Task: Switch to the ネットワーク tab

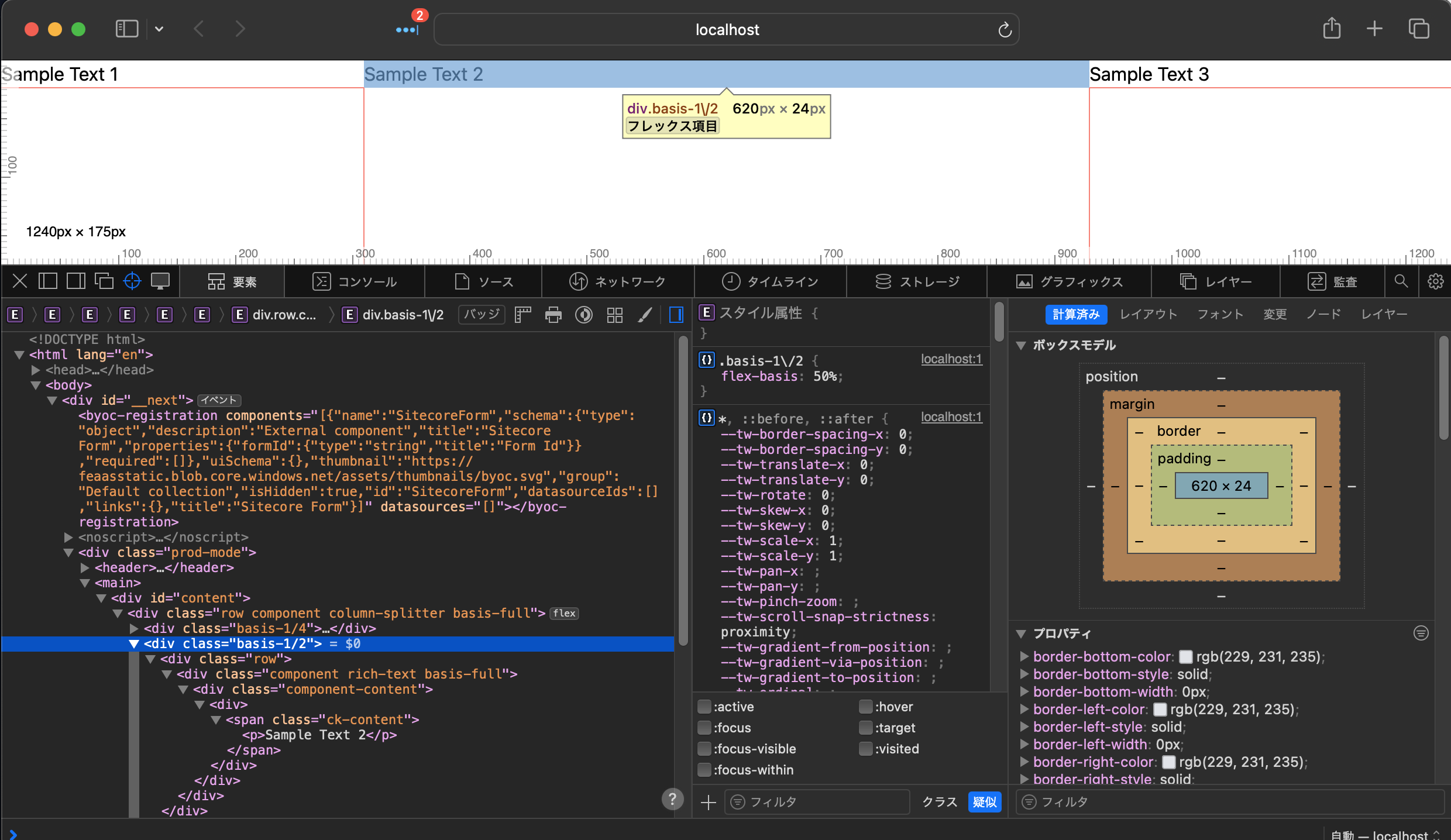Action: coord(618,281)
